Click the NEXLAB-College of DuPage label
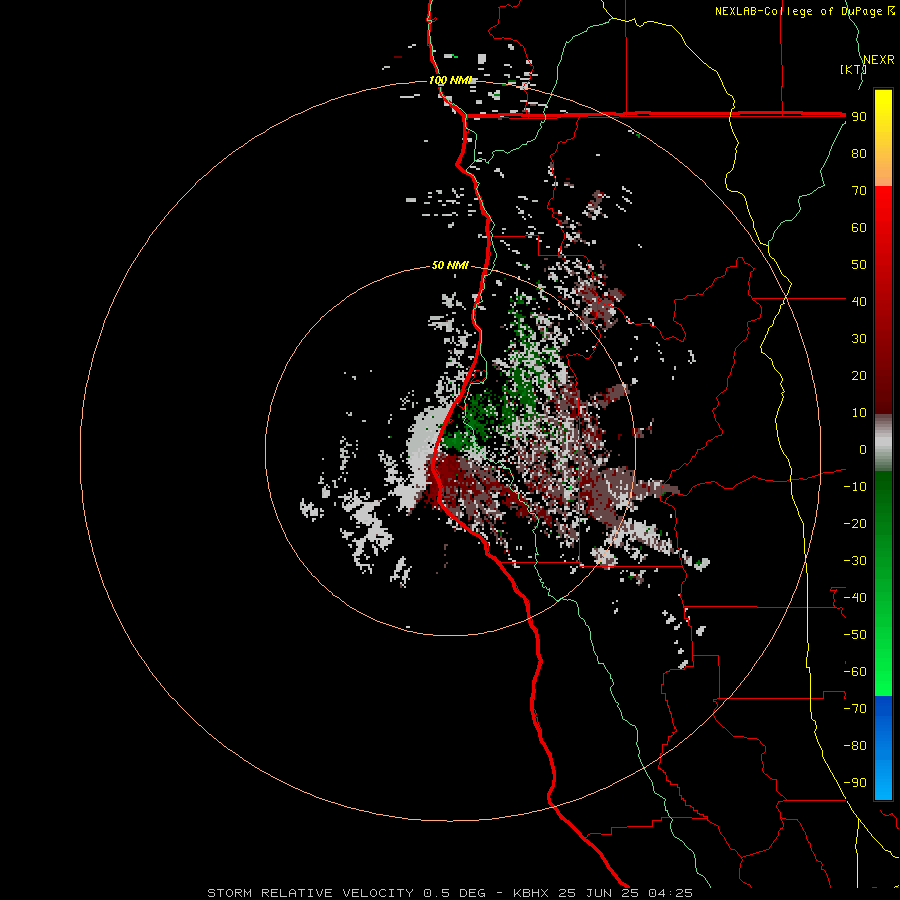The image size is (900, 900). [x=799, y=11]
